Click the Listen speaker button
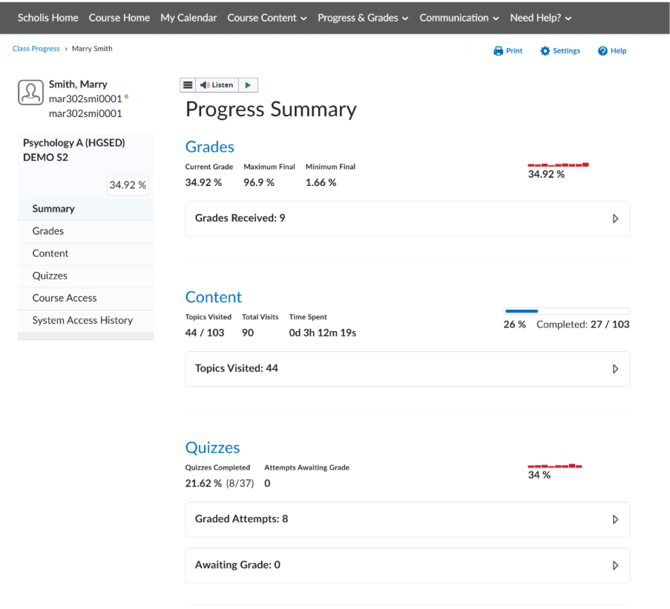The image size is (670, 609). tap(217, 85)
